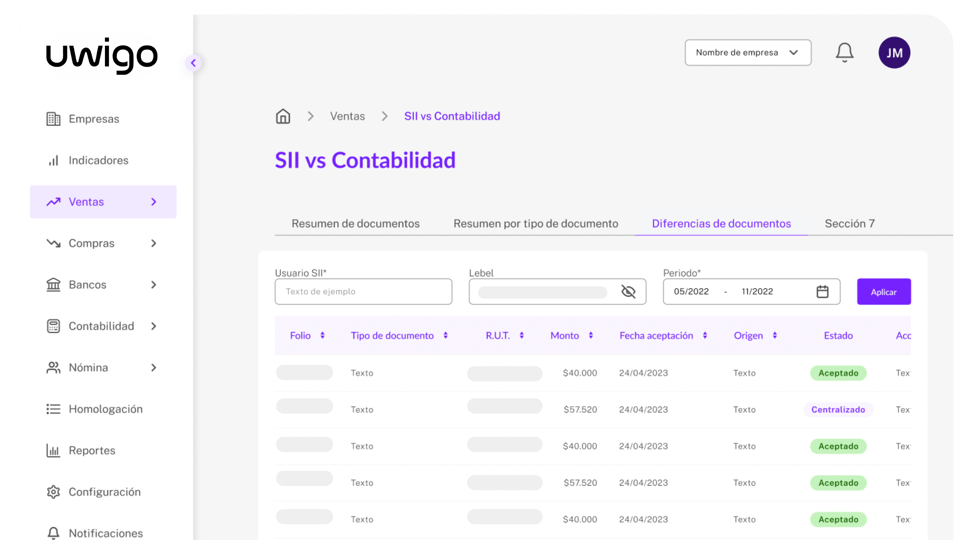Screen dimensions: 961x540
Task: Open Empresas from the sidebar
Action: (93, 119)
